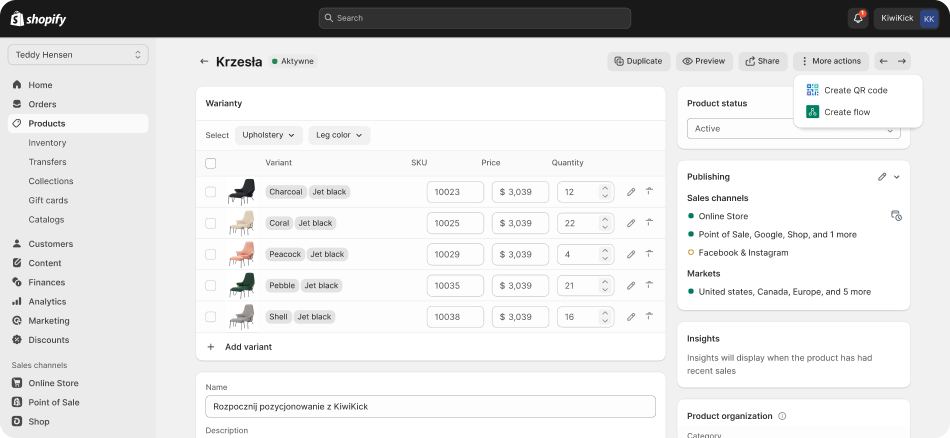This screenshot has width=950, height=438.
Task: Check the Peacock variant checkbox
Action: point(211,254)
